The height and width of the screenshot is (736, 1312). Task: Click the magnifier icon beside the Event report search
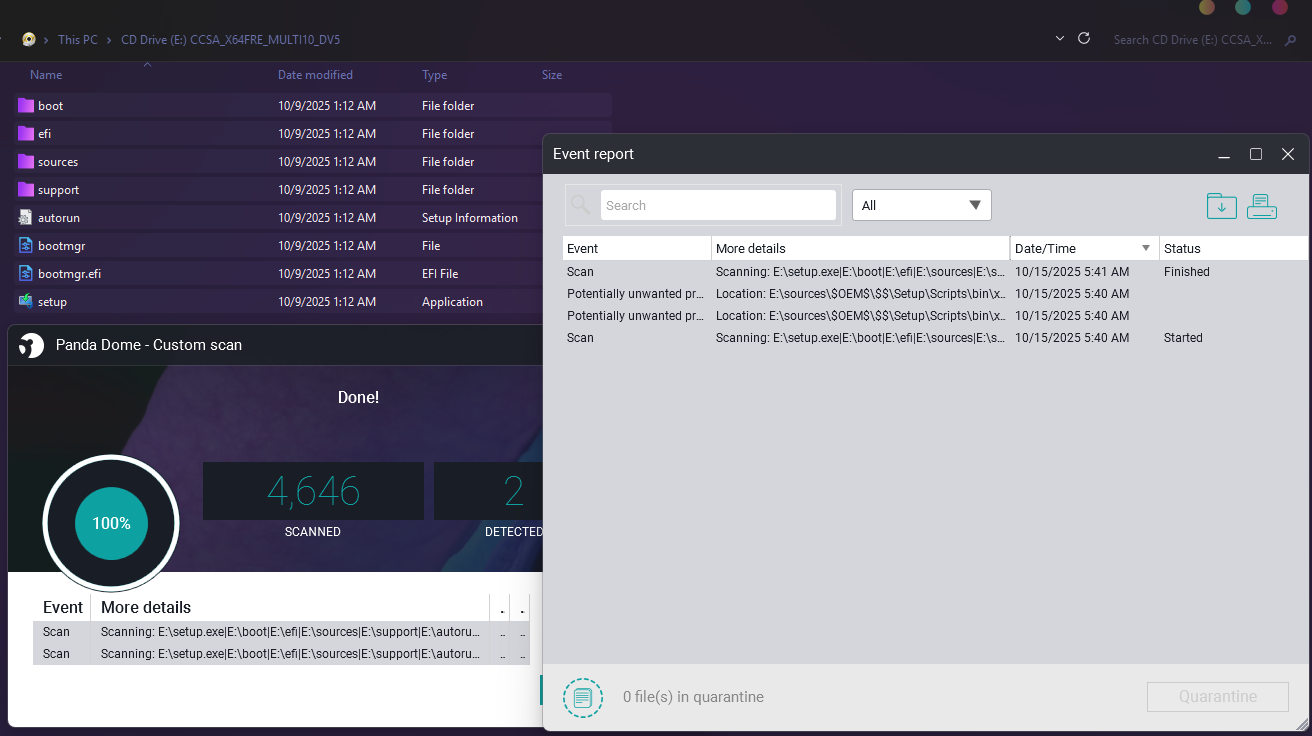click(580, 205)
